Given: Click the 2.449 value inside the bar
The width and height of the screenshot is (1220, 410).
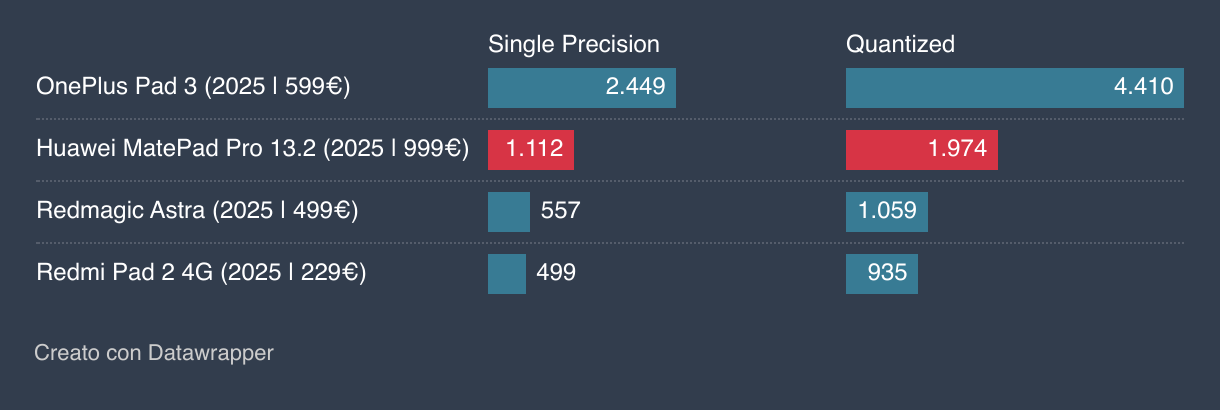Looking at the screenshot, I should click(x=635, y=87).
